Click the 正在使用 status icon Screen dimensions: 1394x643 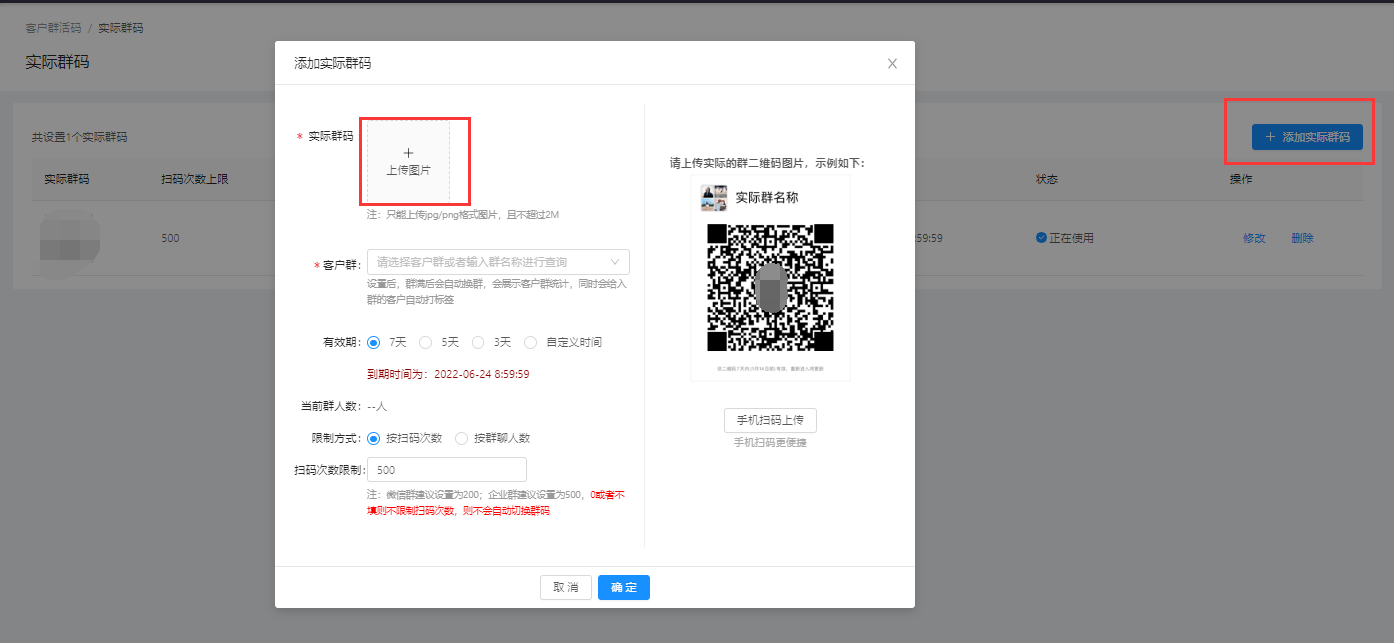[1041, 238]
